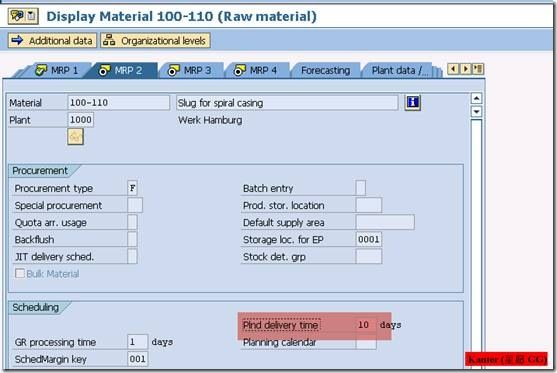The image size is (557, 373).
Task: Click the SchedMargin key field 001
Action: coord(137,359)
